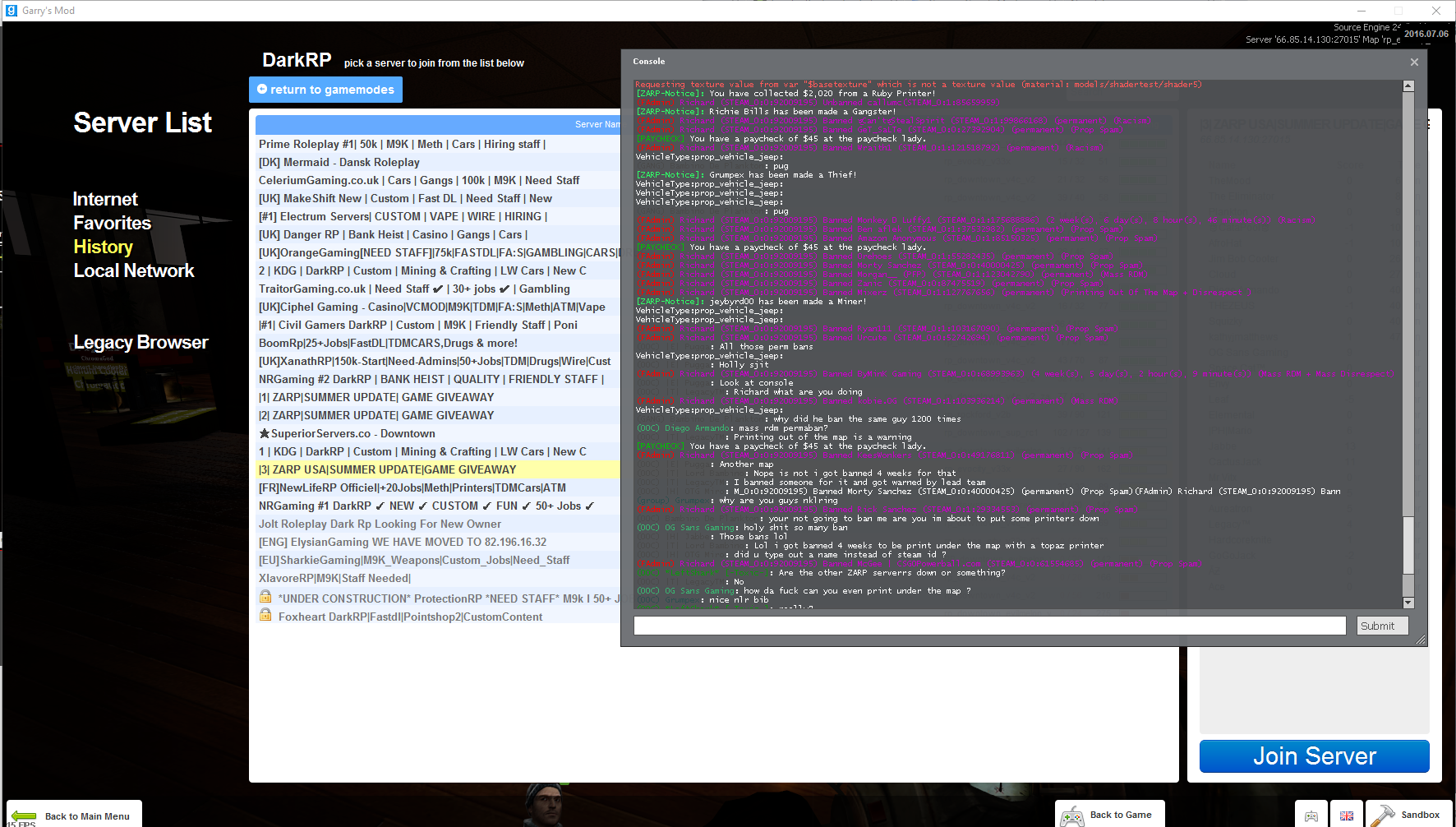Click the small gamepad icon button

pos(1311,815)
